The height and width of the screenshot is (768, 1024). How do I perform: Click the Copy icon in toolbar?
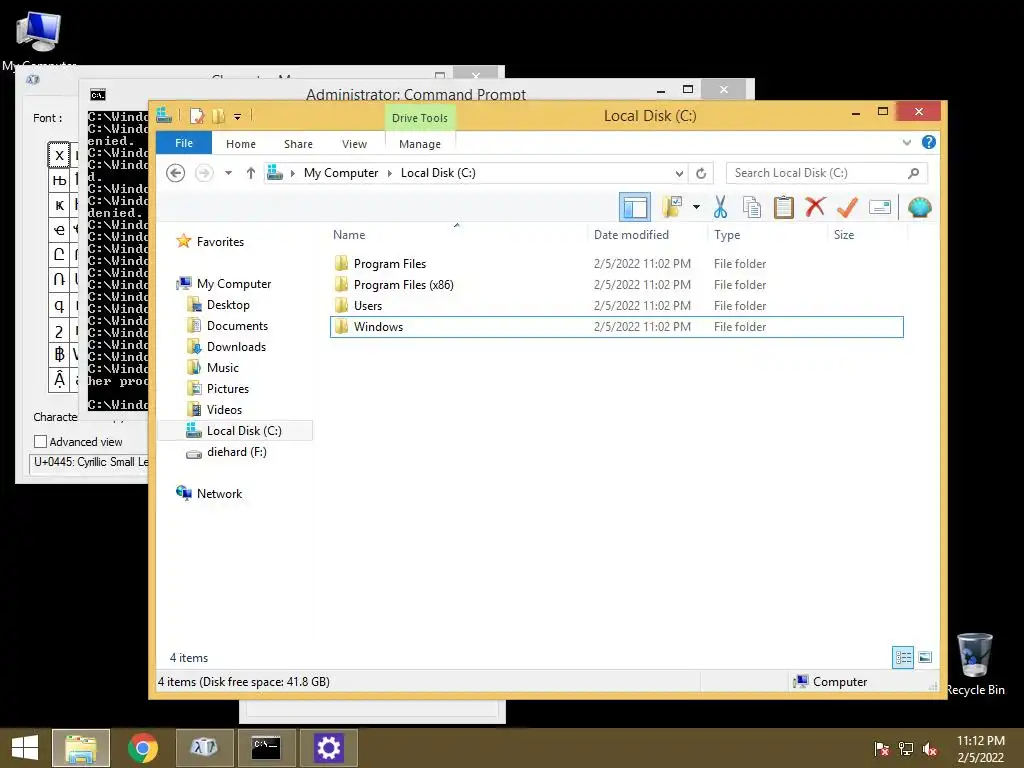tap(752, 208)
